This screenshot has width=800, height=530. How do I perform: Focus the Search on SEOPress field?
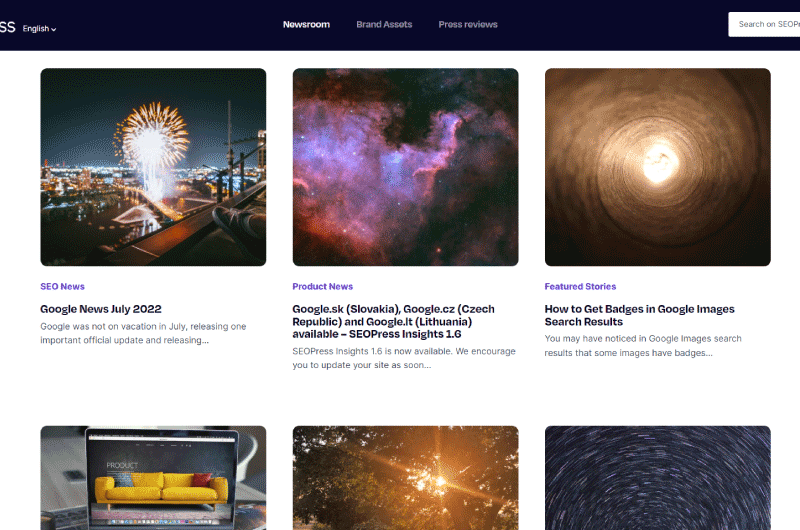(764, 24)
